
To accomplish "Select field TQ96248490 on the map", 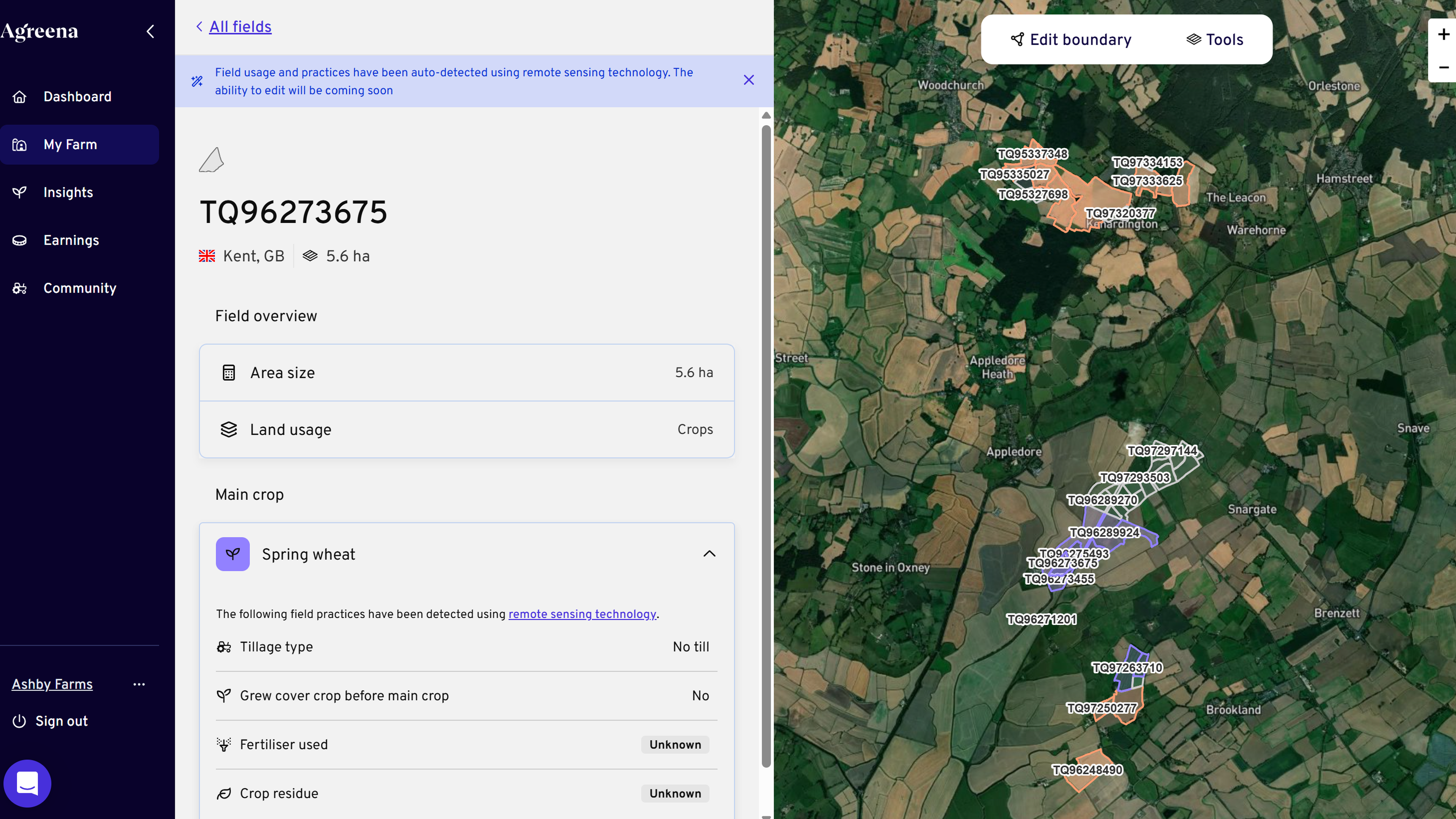I will point(1087,770).
